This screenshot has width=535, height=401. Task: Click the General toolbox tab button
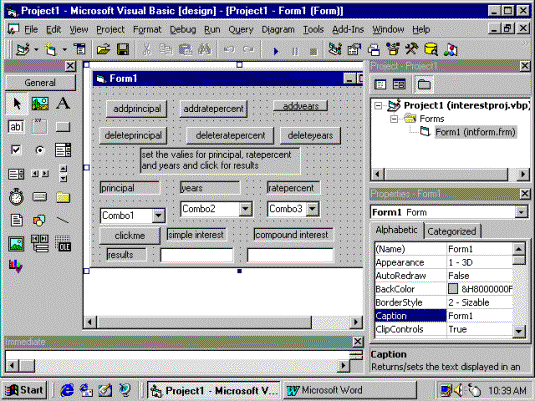40,83
